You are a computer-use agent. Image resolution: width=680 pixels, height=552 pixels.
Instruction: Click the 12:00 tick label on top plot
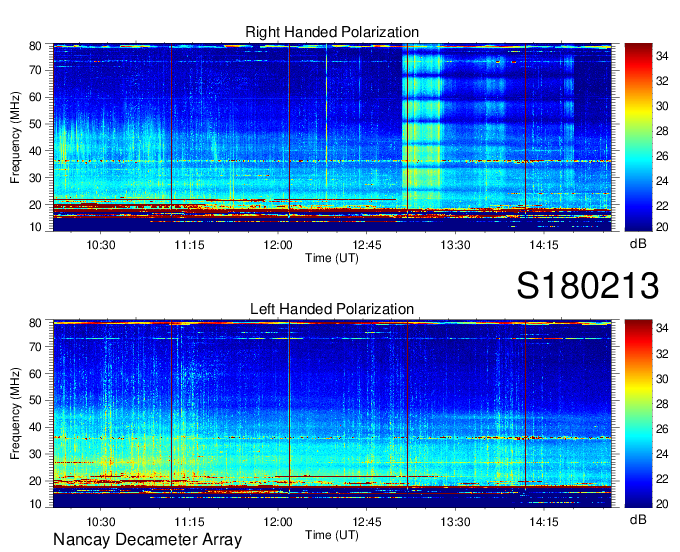278,245
